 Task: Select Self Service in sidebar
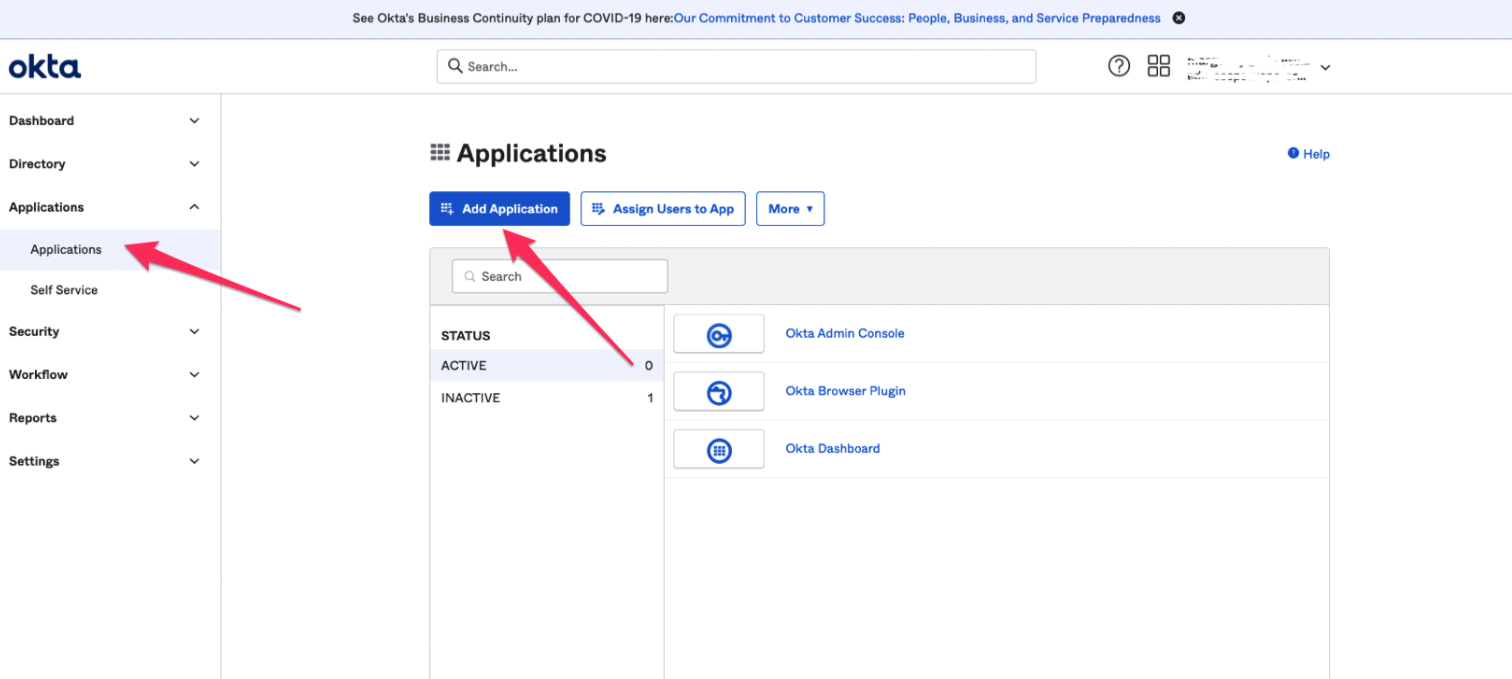pos(64,290)
